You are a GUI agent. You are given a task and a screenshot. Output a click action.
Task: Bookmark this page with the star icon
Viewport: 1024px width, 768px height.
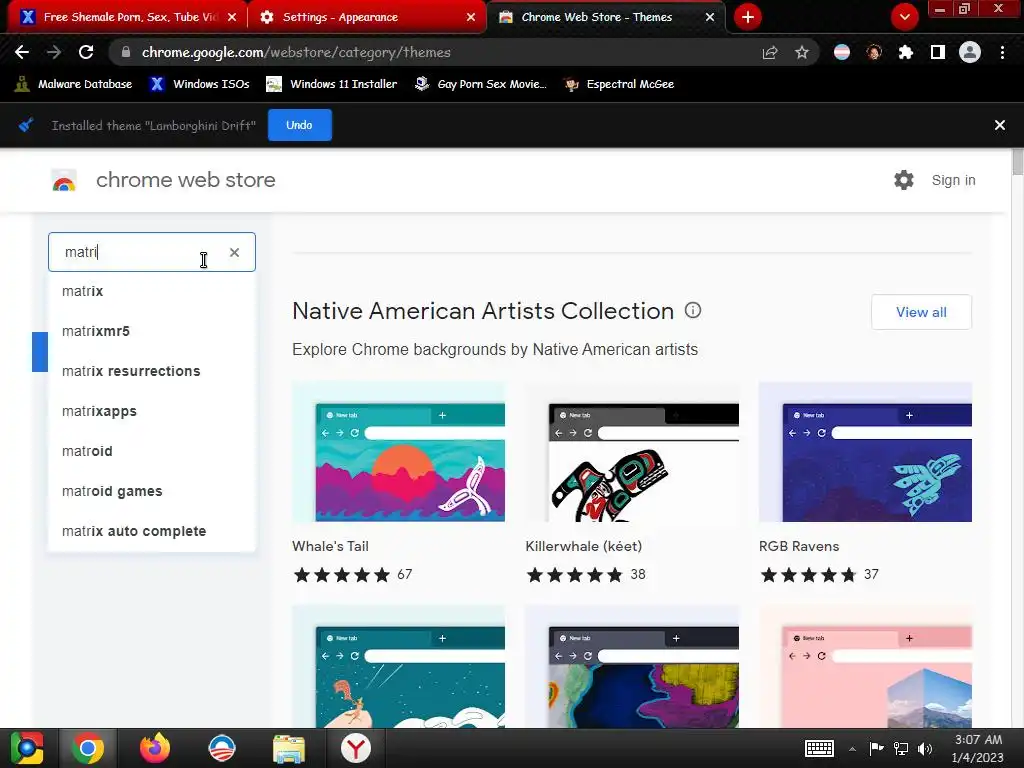[802, 52]
